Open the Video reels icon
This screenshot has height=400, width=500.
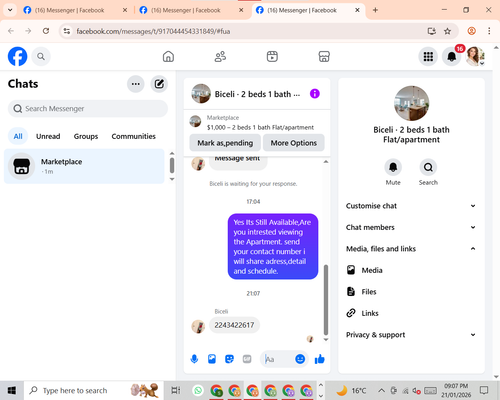(x=272, y=57)
